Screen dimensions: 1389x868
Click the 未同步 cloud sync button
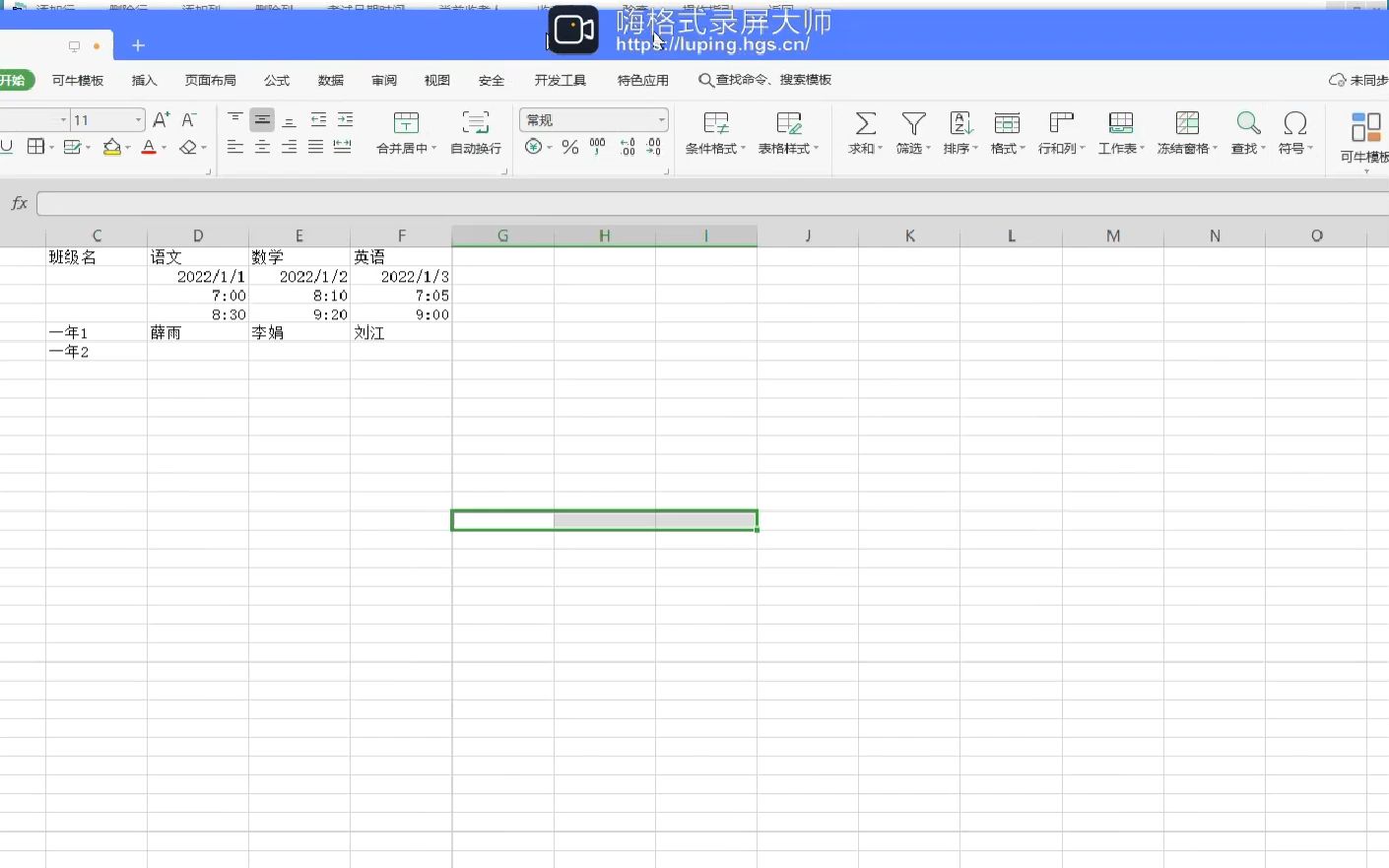coord(1358,81)
